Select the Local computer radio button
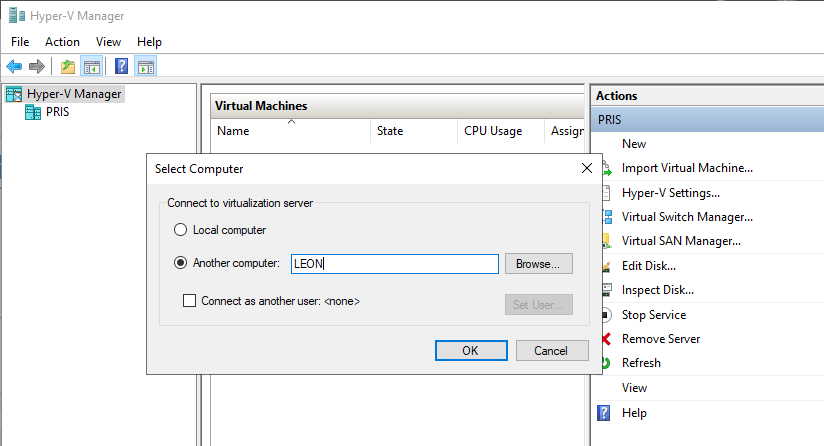This screenshot has width=824, height=446. (181, 230)
